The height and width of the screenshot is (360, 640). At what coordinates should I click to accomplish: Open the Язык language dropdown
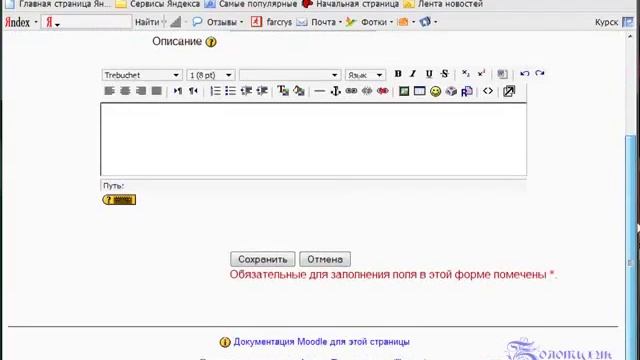click(365, 75)
